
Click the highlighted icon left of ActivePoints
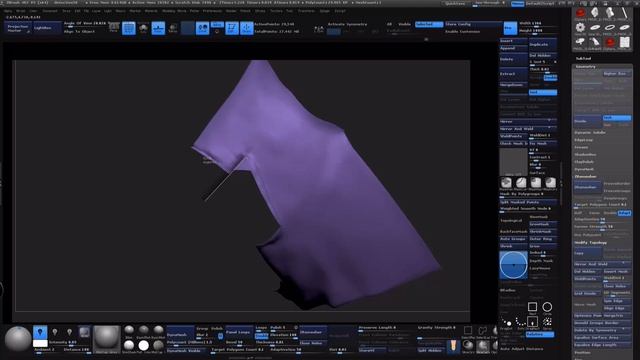(247, 28)
